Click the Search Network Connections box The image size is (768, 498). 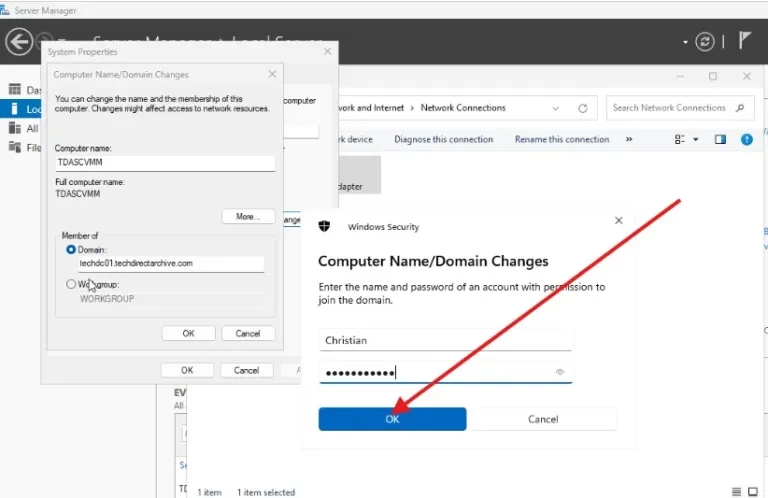pyautogui.click(x=680, y=108)
